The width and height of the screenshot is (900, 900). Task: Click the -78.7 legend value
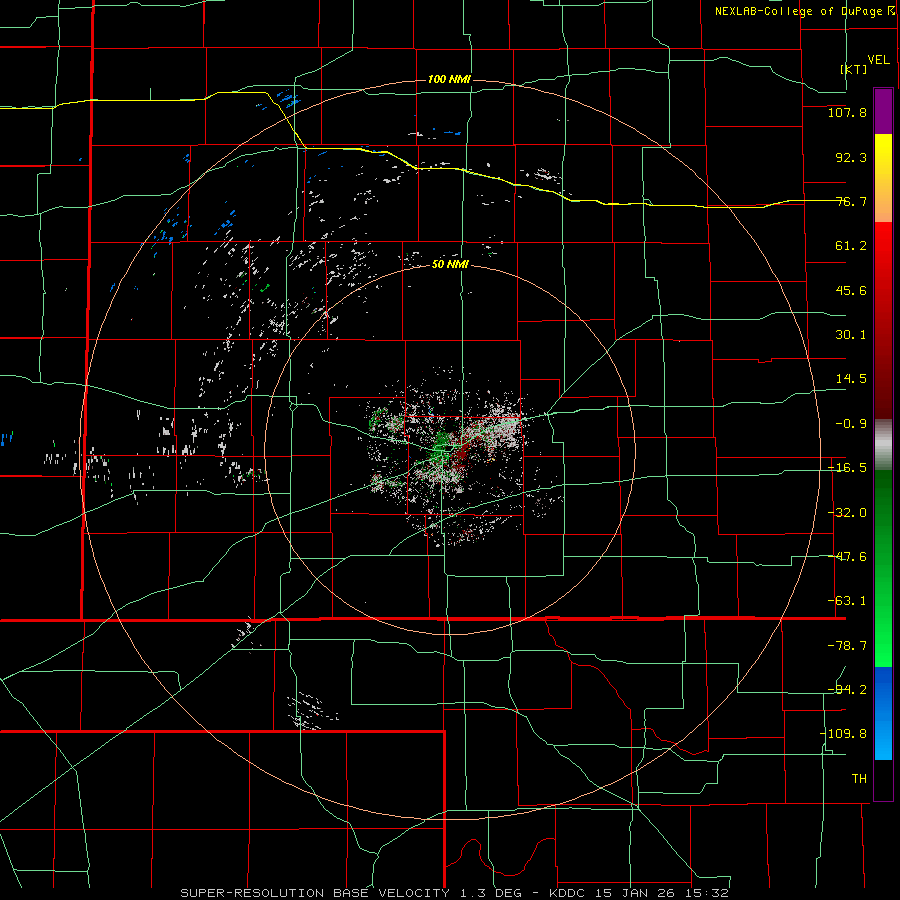point(847,646)
